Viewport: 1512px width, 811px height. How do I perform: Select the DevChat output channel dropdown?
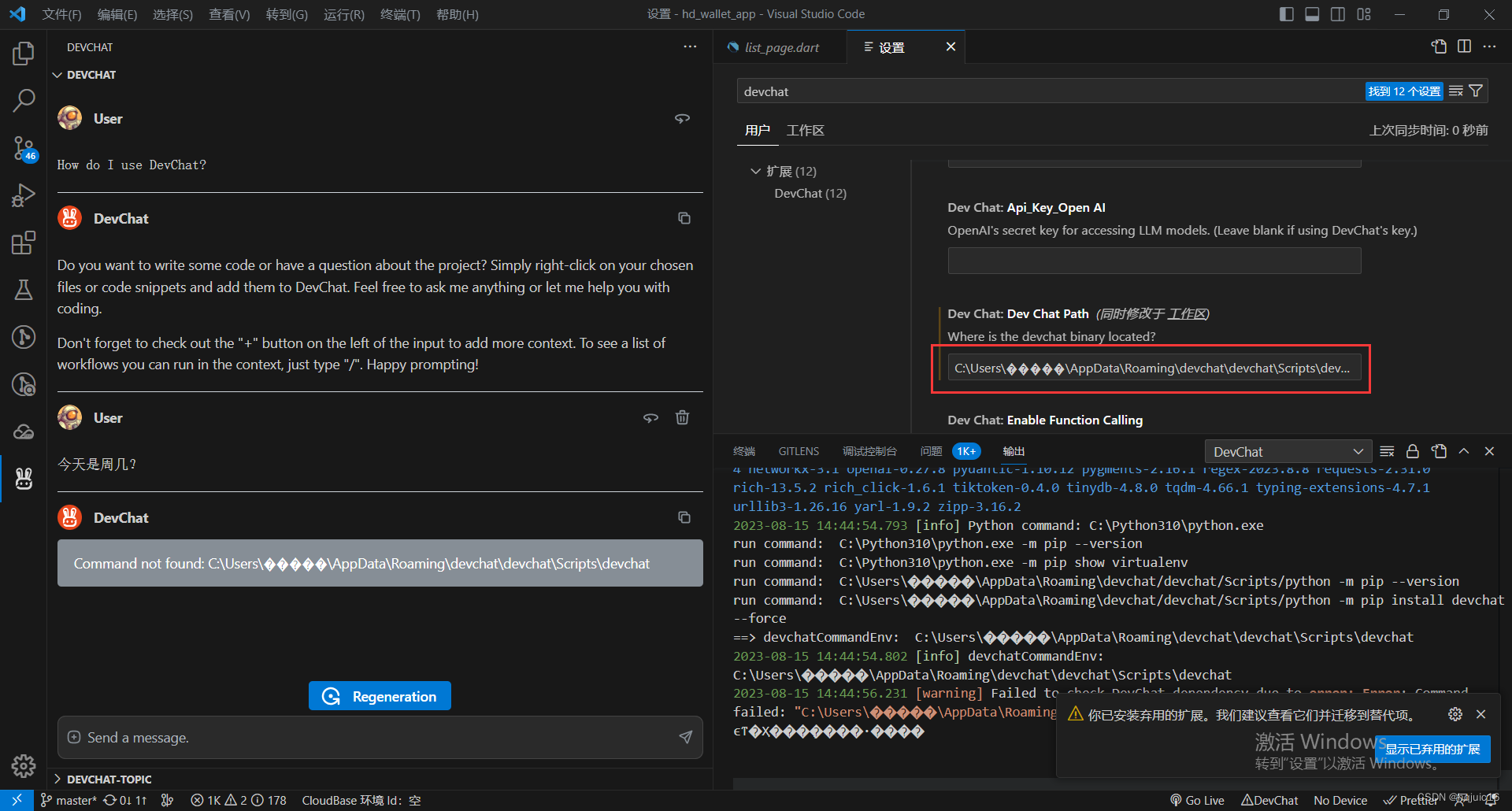[1288, 452]
